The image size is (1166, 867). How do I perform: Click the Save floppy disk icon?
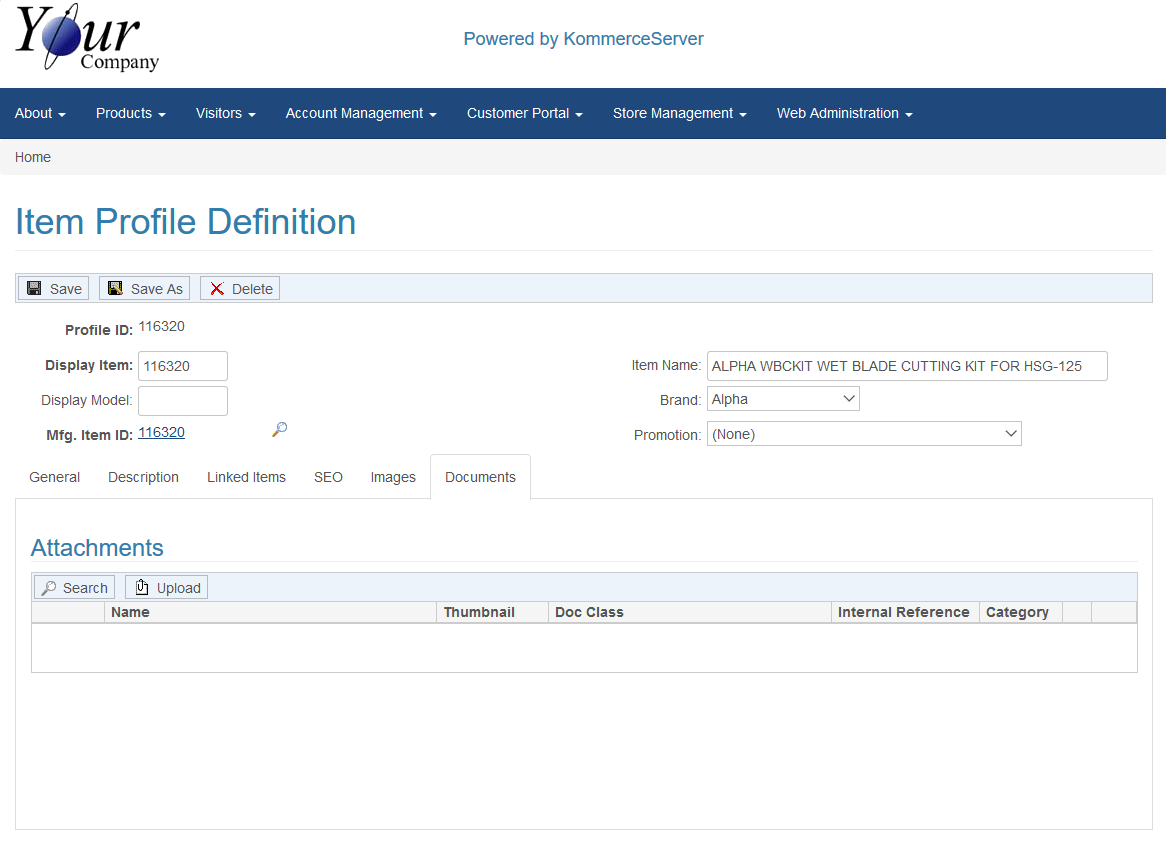coord(34,289)
